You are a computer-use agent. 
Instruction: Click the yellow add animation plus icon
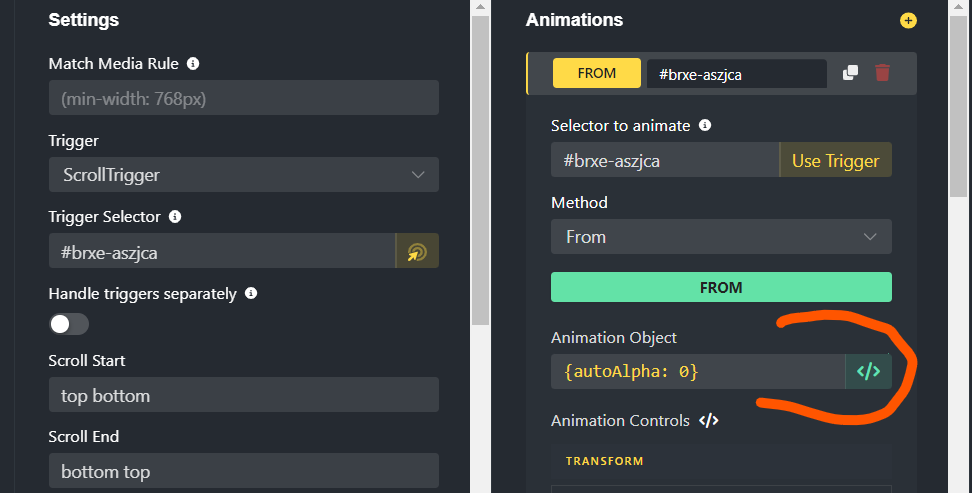click(x=908, y=20)
